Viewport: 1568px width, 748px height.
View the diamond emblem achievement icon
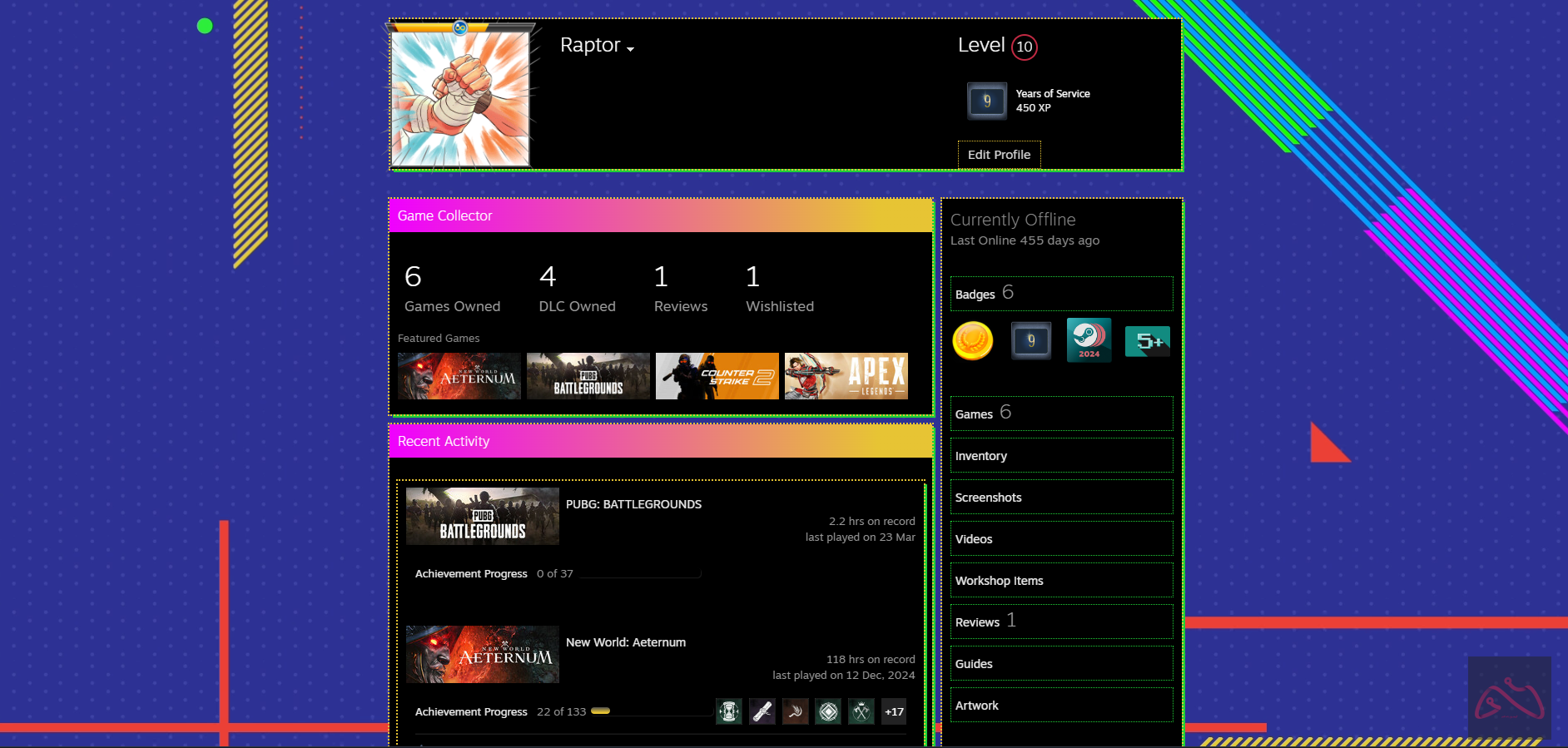coord(828,711)
